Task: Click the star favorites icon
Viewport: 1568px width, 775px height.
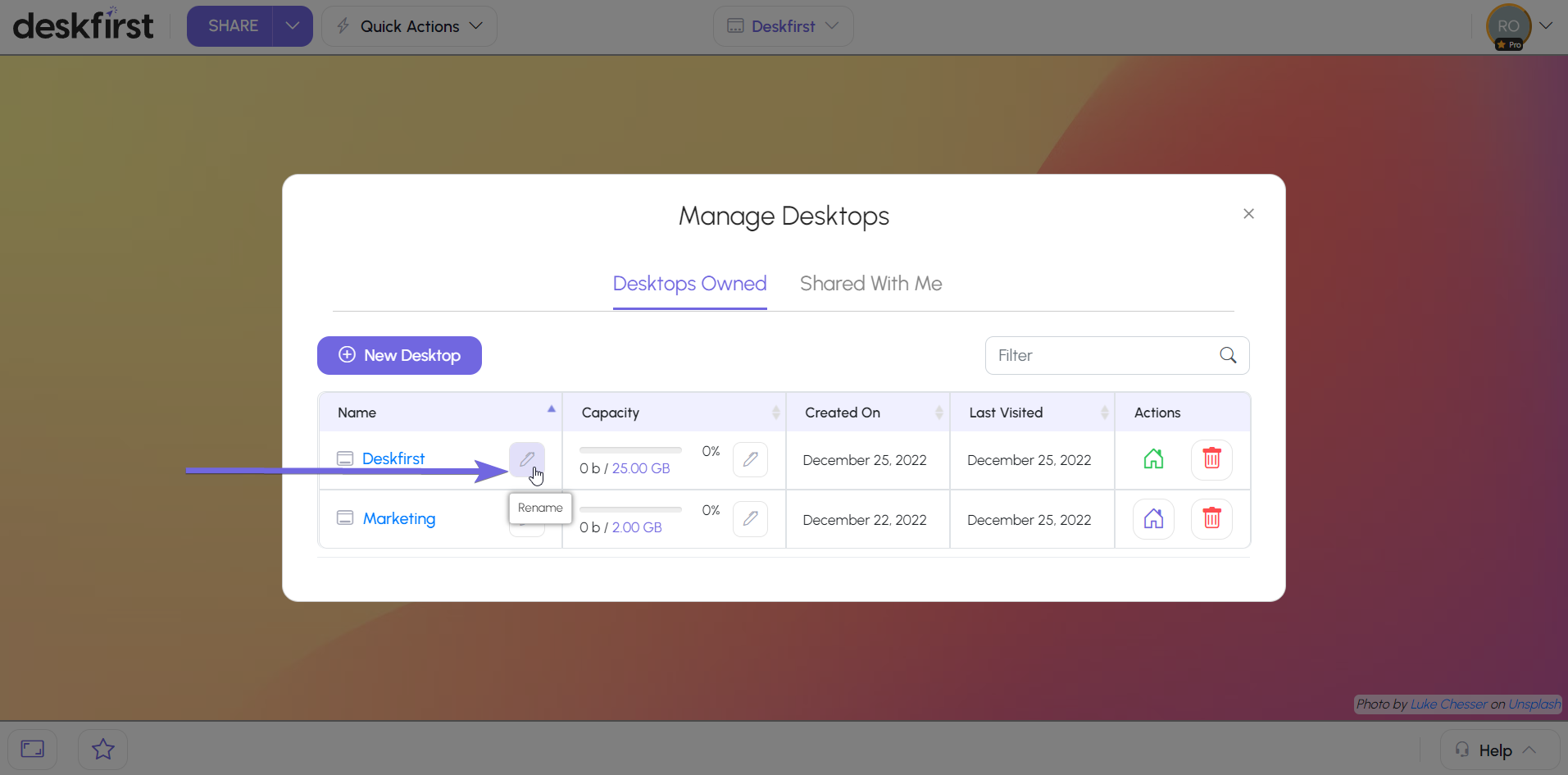Action: [103, 749]
